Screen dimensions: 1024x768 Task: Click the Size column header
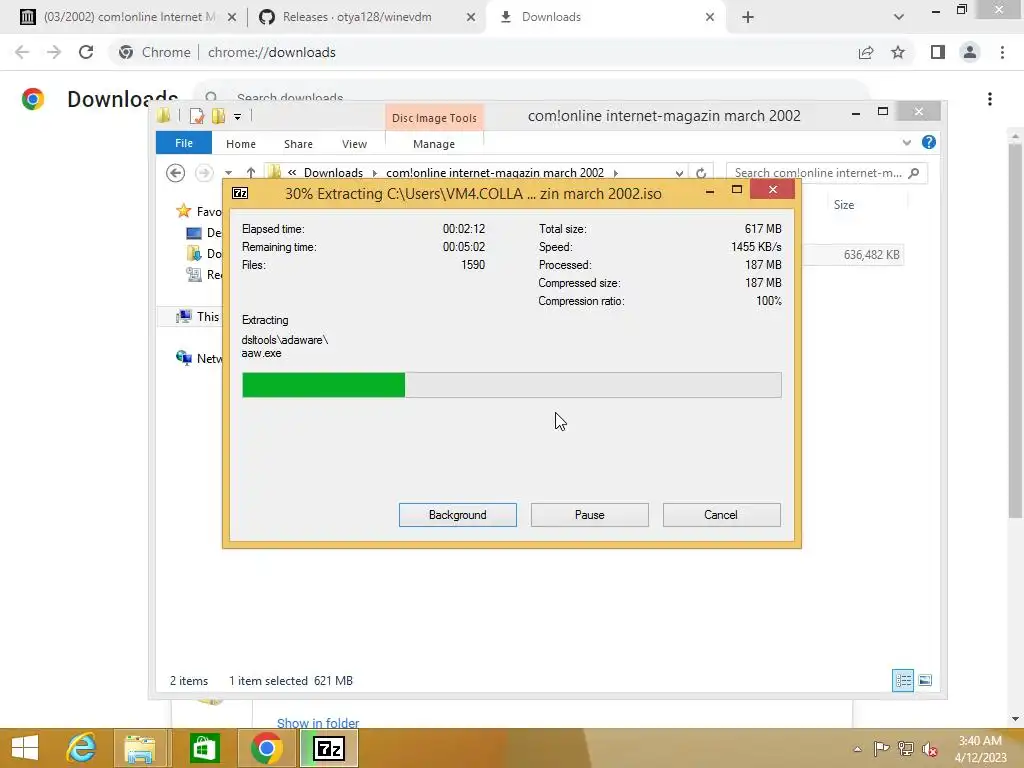click(843, 204)
